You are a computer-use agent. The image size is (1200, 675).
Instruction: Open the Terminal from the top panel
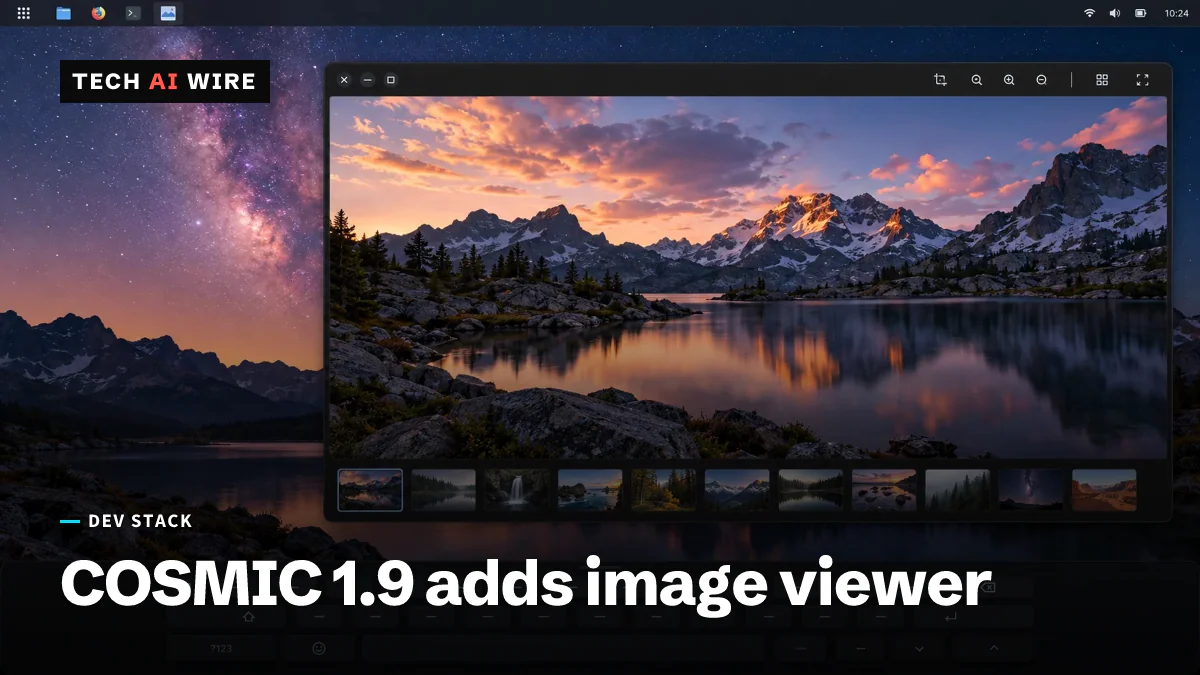tap(132, 13)
